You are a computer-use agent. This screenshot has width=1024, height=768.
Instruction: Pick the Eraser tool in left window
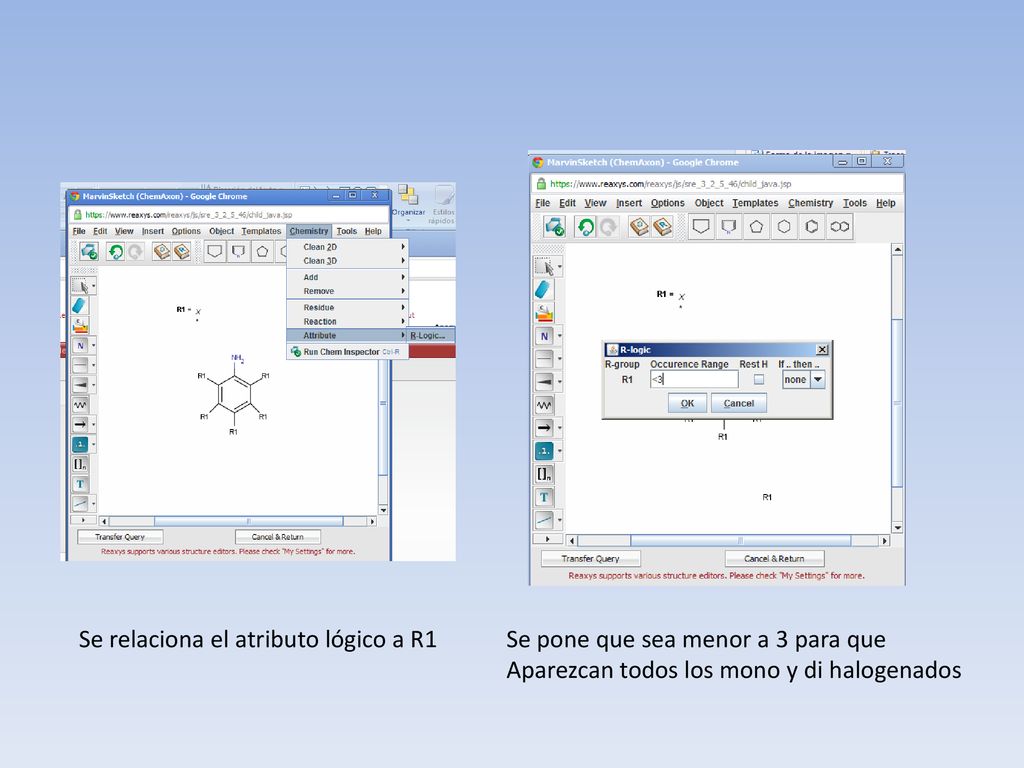tap(80, 305)
